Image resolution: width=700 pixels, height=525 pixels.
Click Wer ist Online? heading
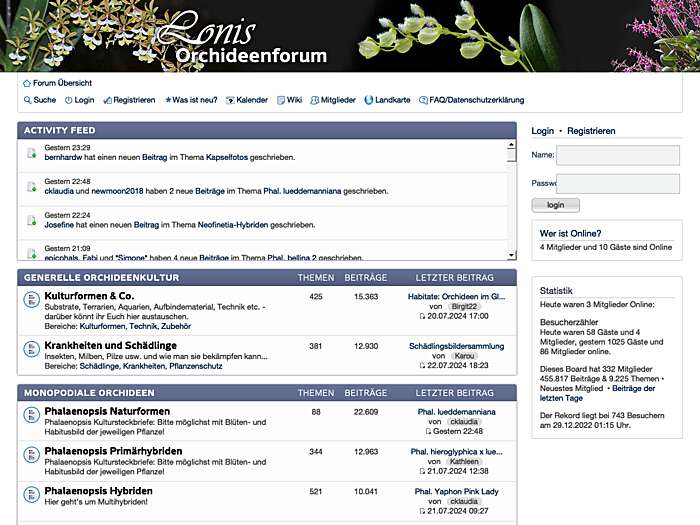pyautogui.click(x=570, y=233)
